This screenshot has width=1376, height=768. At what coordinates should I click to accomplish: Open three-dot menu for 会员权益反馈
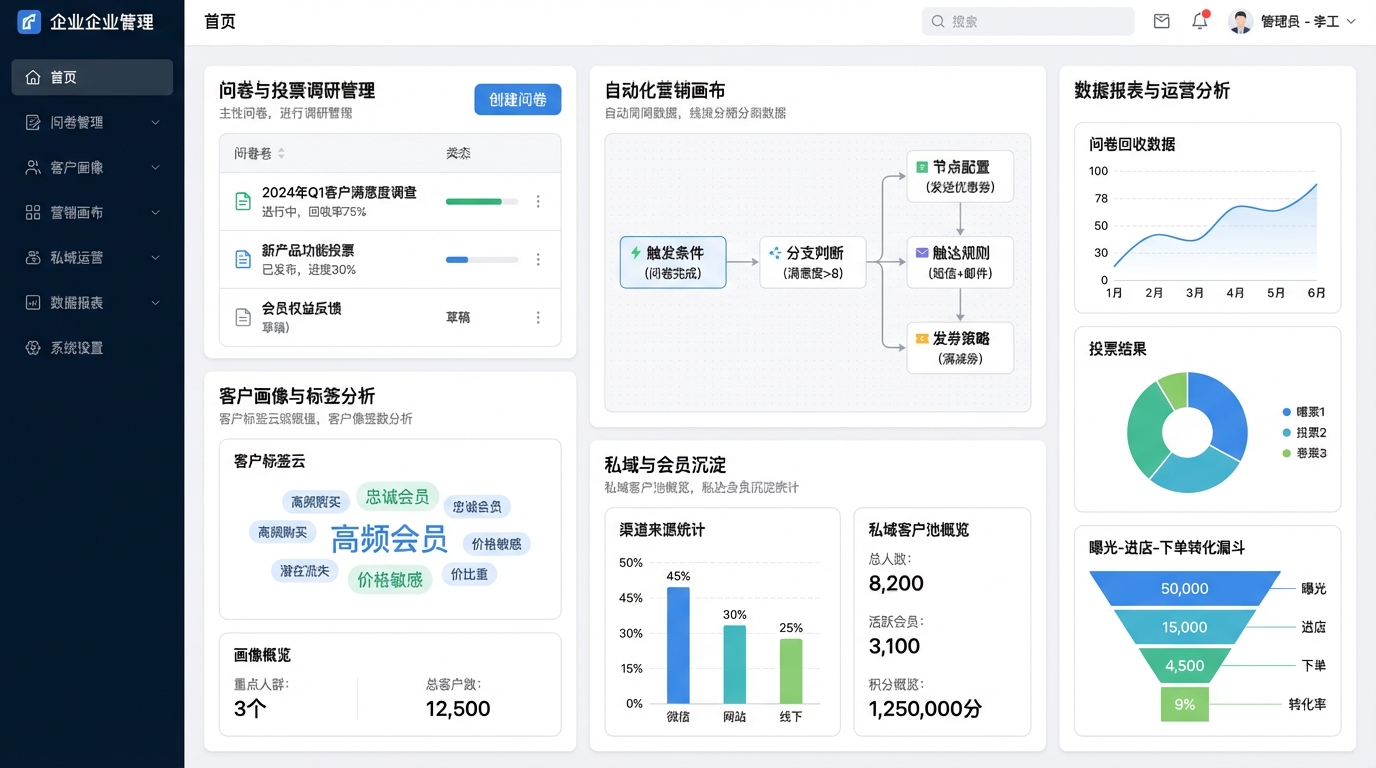538,317
